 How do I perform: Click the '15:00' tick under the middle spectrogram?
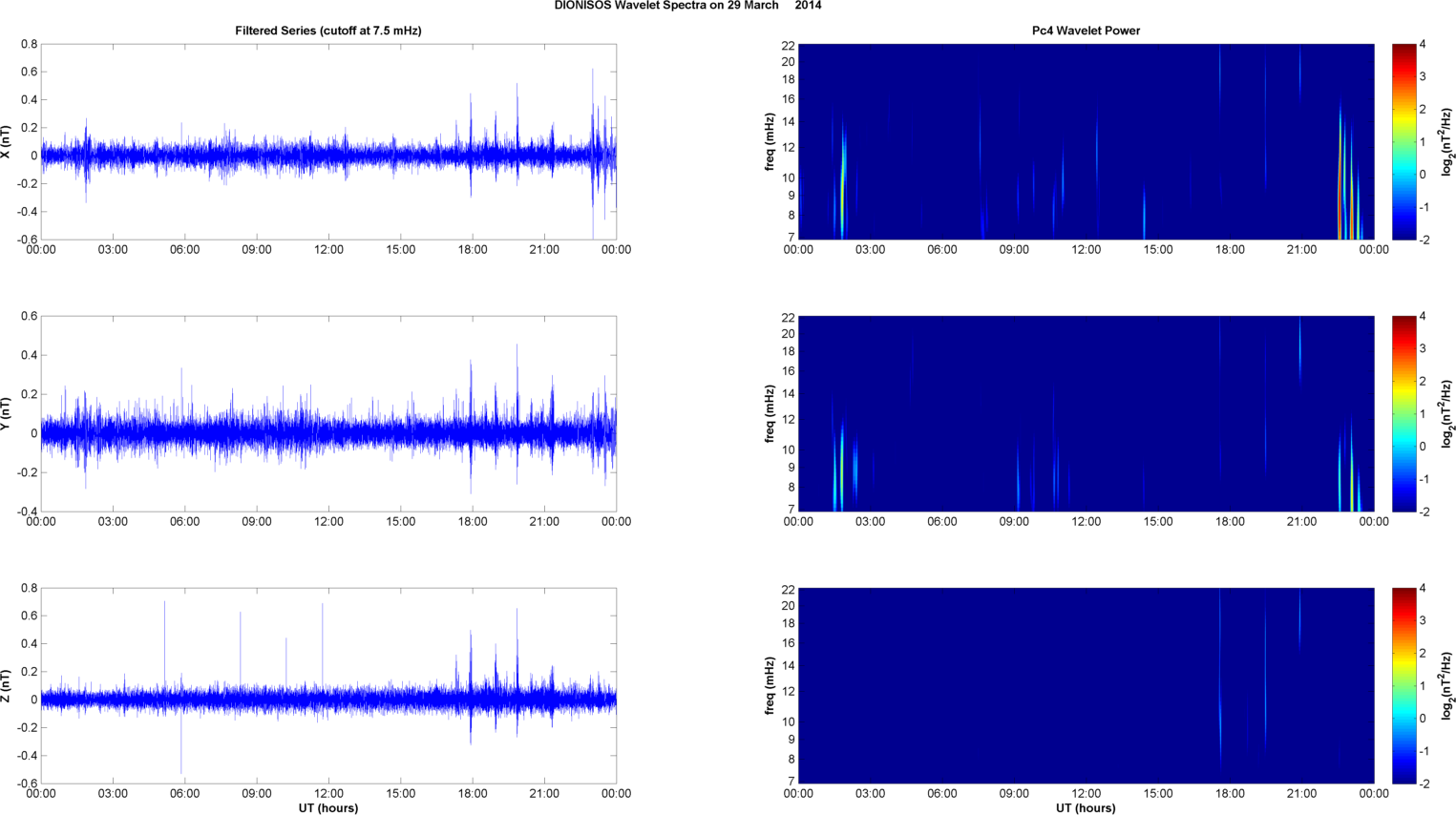pyautogui.click(x=1158, y=522)
